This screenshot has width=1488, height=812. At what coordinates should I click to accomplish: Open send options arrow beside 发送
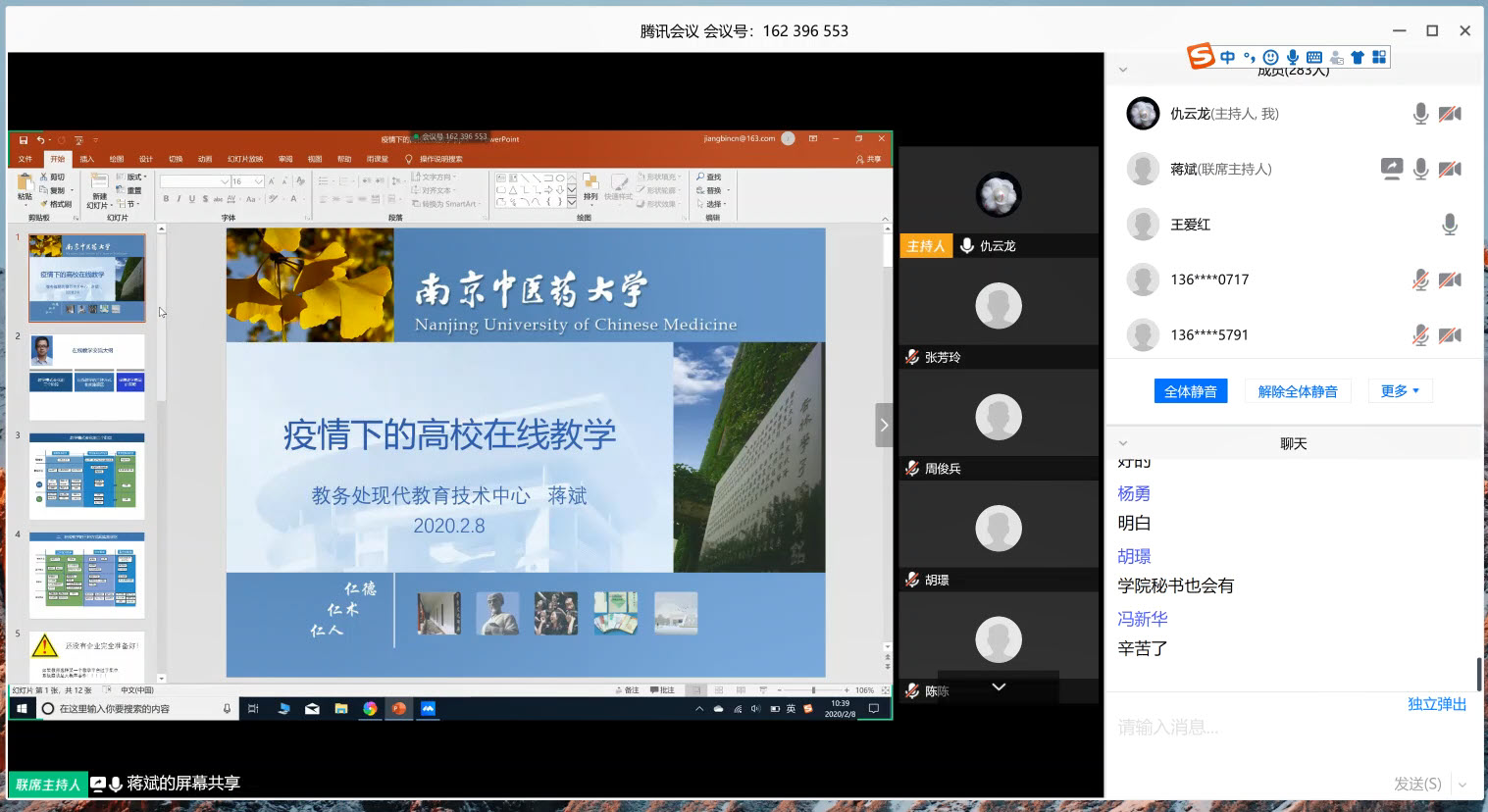(1462, 785)
